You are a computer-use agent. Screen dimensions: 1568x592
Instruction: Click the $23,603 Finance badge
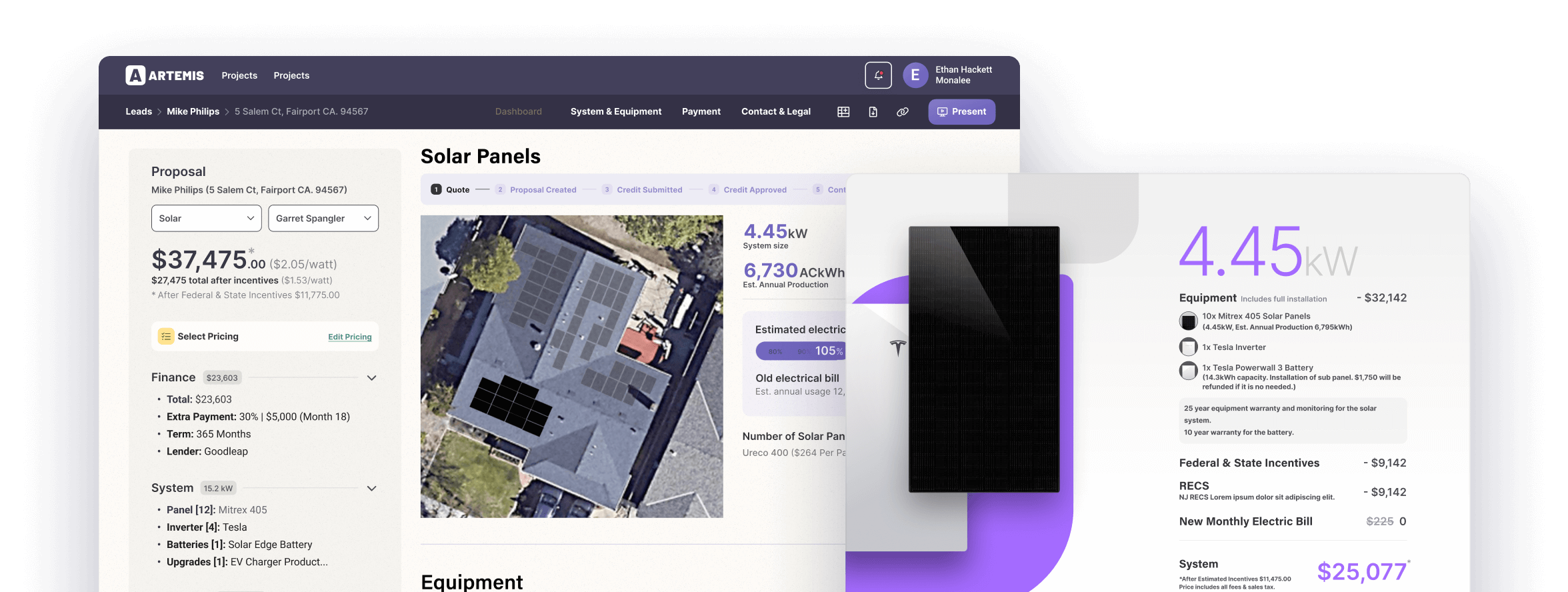222,378
